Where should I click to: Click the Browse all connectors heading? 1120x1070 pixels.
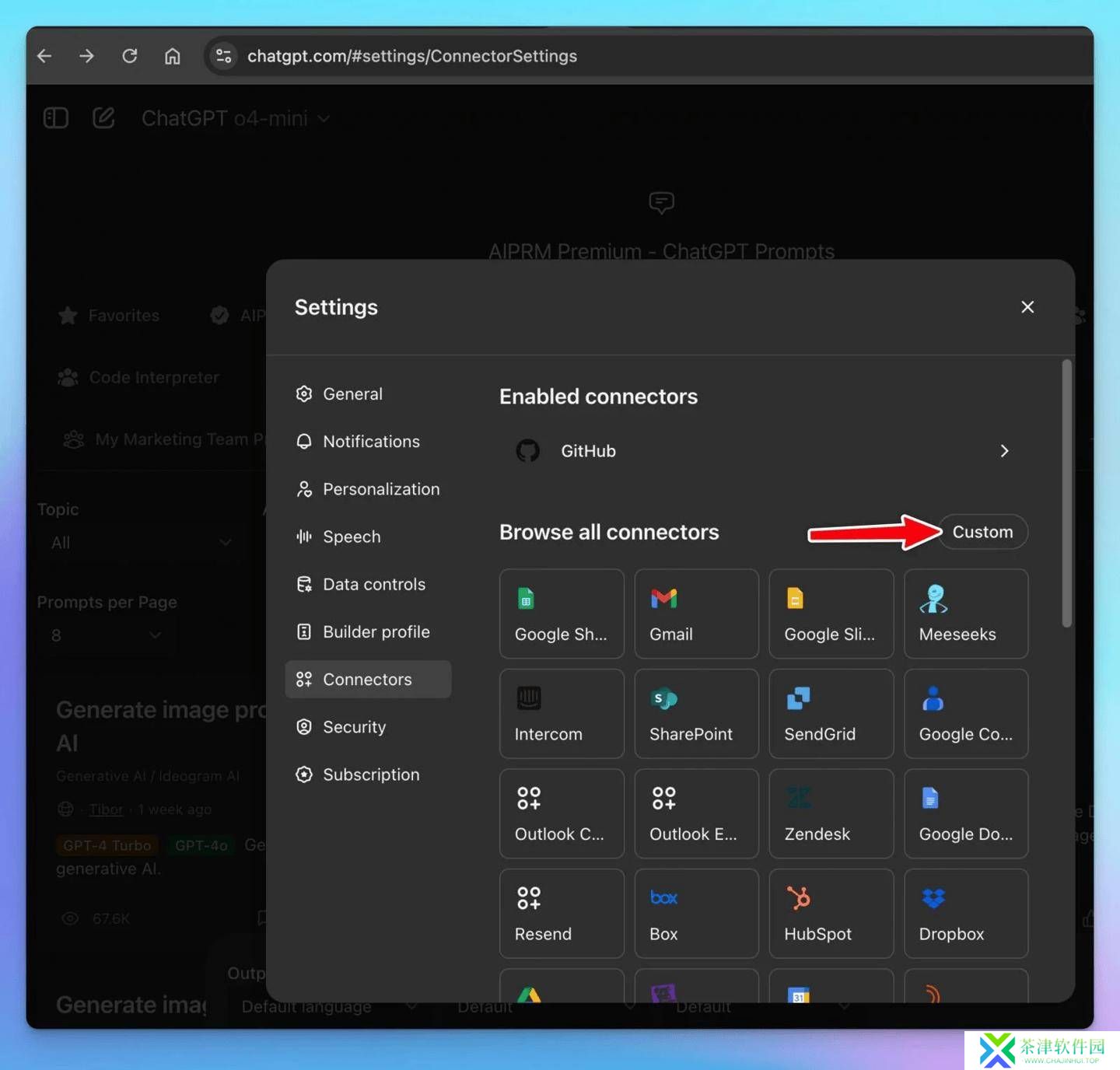coord(609,532)
